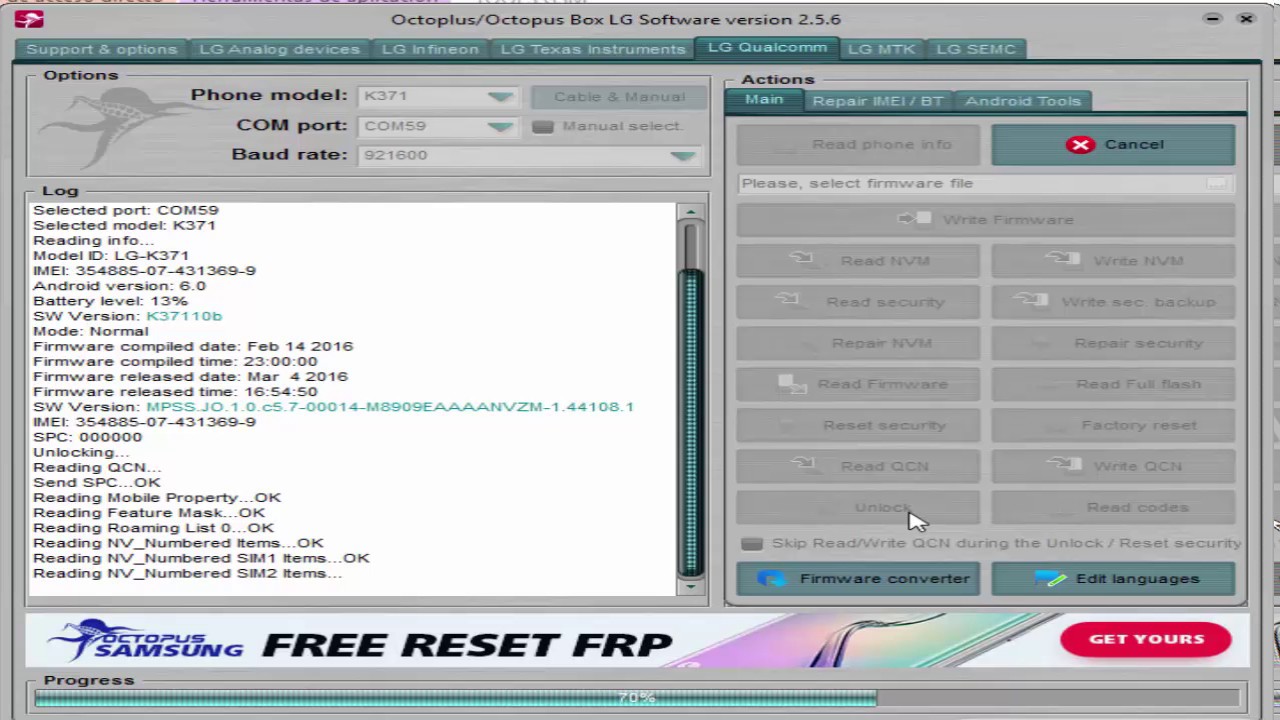Click the Write QCN icon

click(1066, 465)
